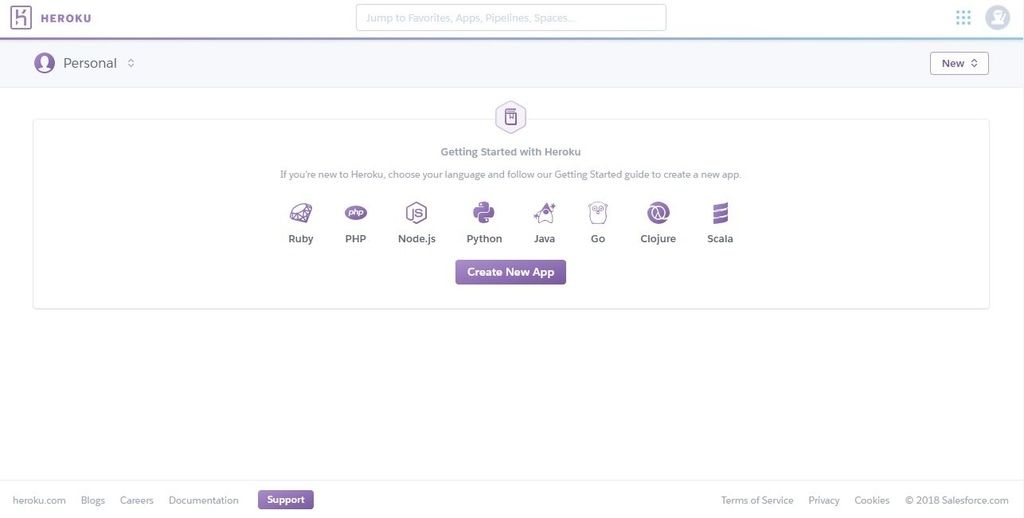The height and width of the screenshot is (518, 1024).
Task: Open the Careers footer link
Action: tap(136, 500)
